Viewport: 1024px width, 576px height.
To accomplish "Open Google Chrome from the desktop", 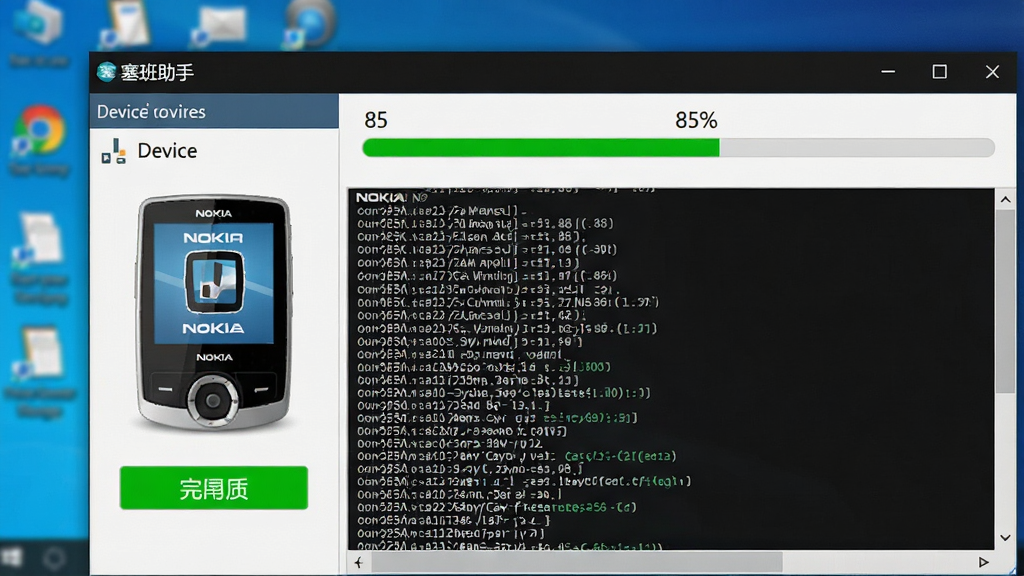I will pyautogui.click(x=40, y=130).
